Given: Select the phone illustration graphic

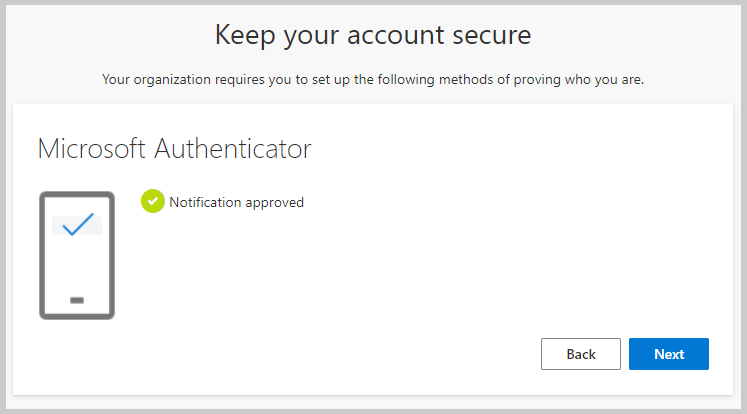Looking at the screenshot, I should point(77,255).
